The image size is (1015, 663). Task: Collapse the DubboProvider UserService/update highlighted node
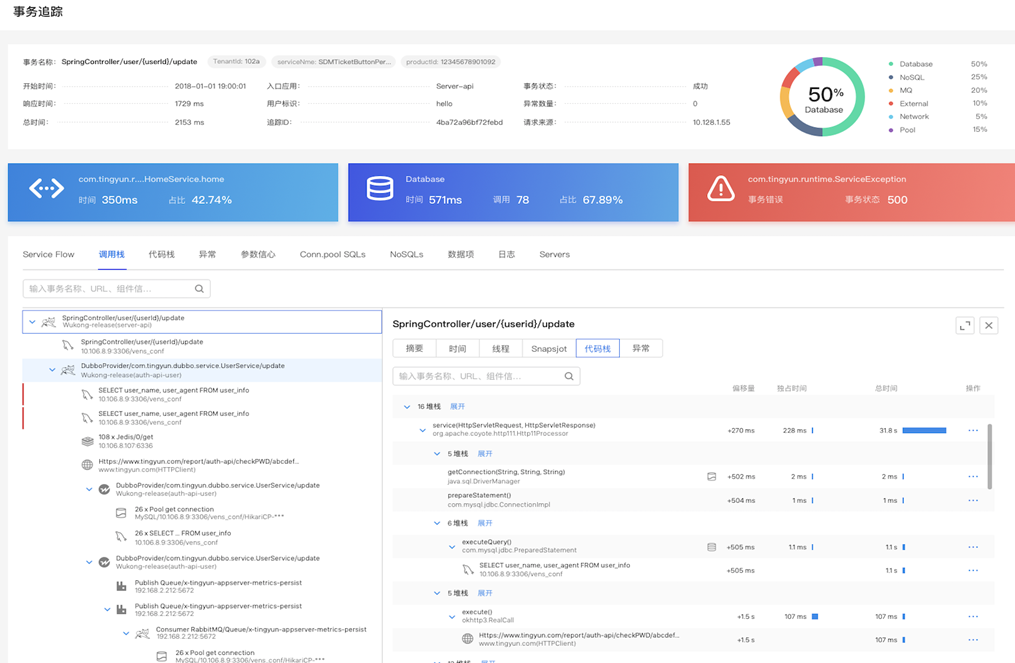[52, 370]
